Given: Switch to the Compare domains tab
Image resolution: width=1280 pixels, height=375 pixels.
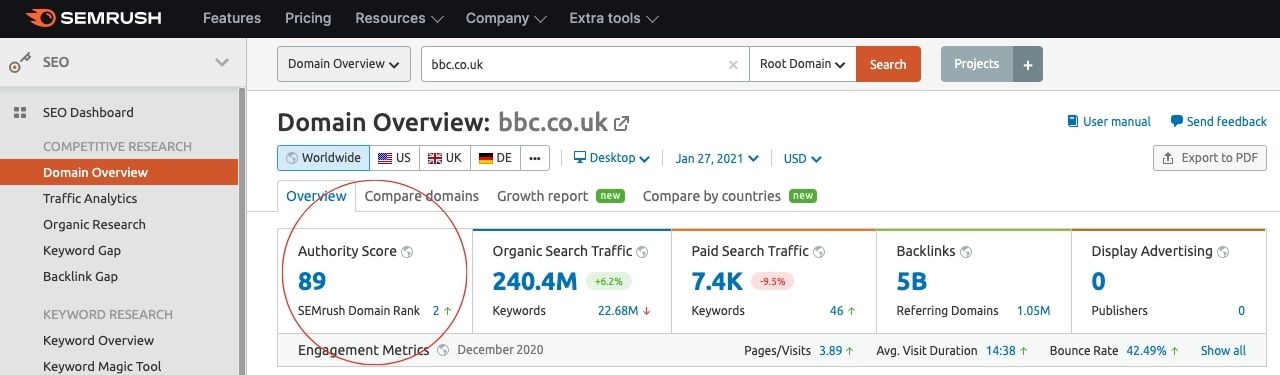Looking at the screenshot, I should tap(422, 196).
